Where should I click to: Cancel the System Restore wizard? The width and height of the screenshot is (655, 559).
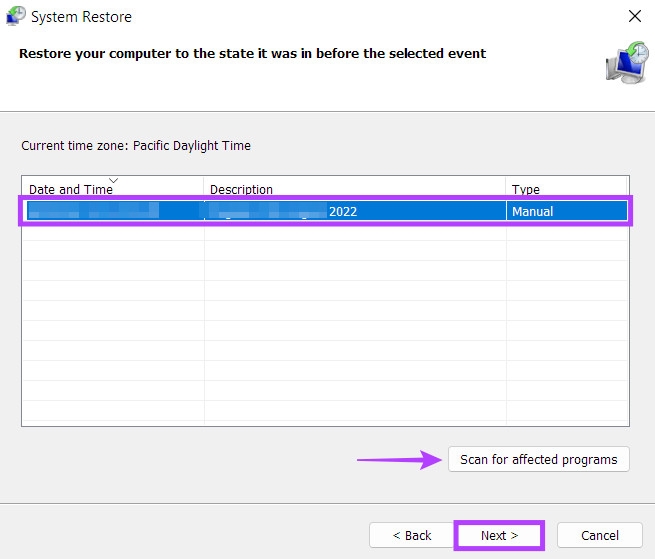point(599,535)
